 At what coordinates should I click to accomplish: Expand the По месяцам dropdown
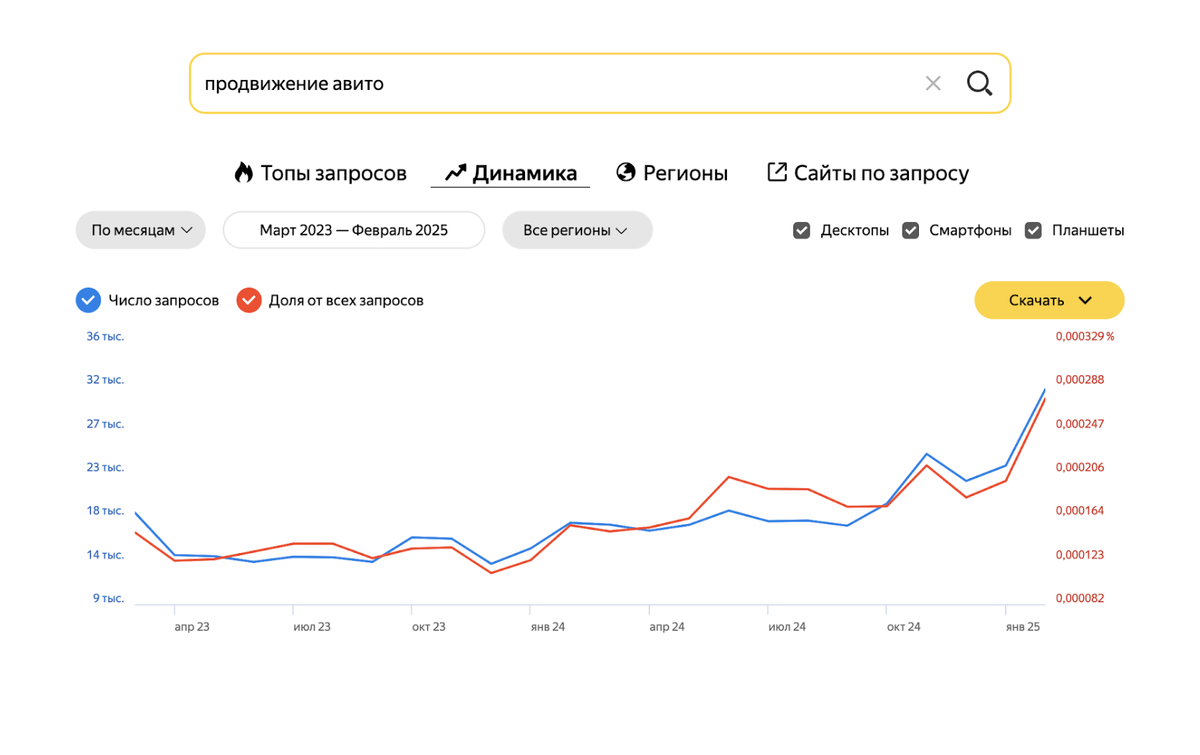pyautogui.click(x=141, y=230)
